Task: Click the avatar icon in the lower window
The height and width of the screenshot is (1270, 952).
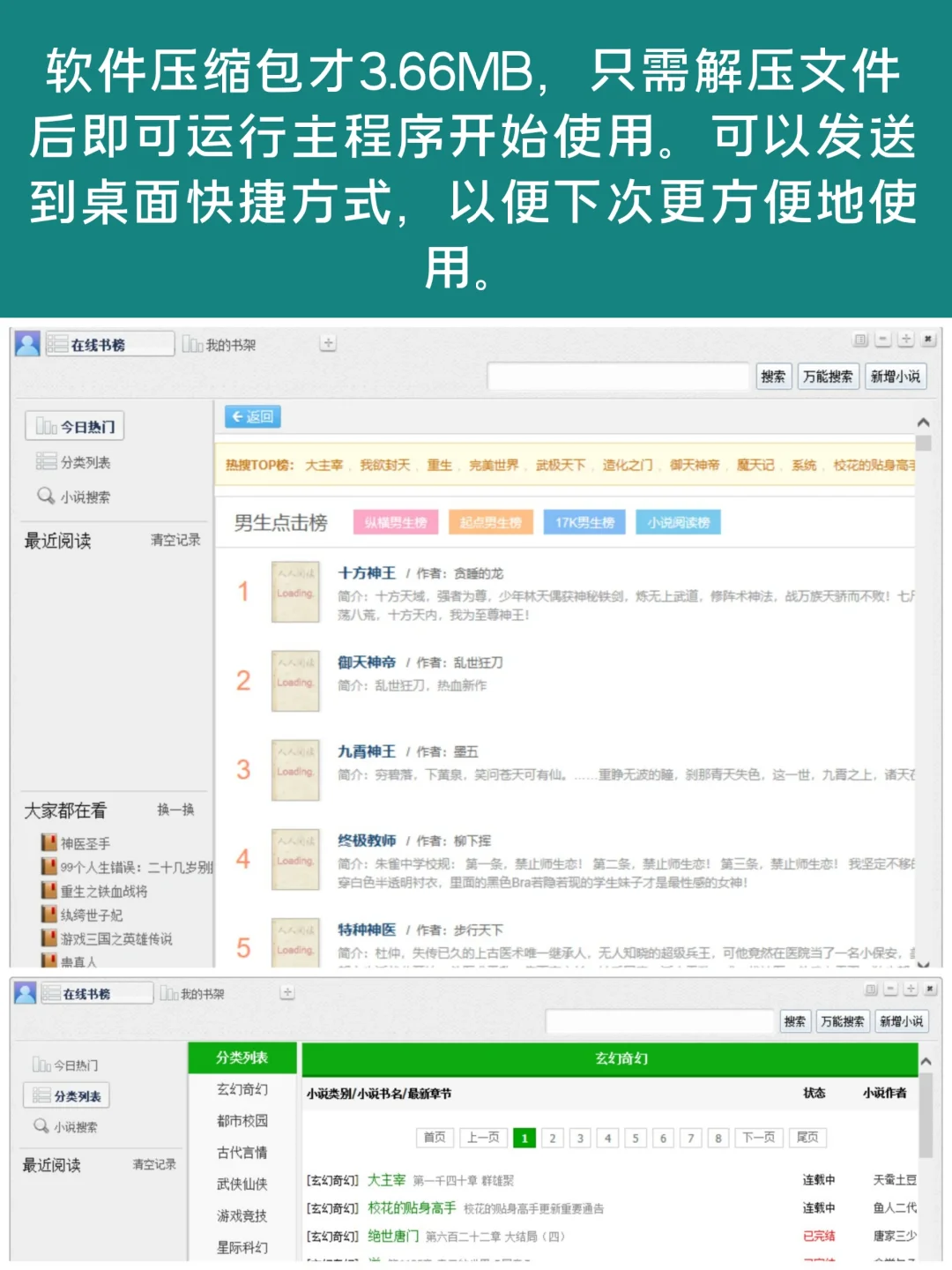Action: 26,992
